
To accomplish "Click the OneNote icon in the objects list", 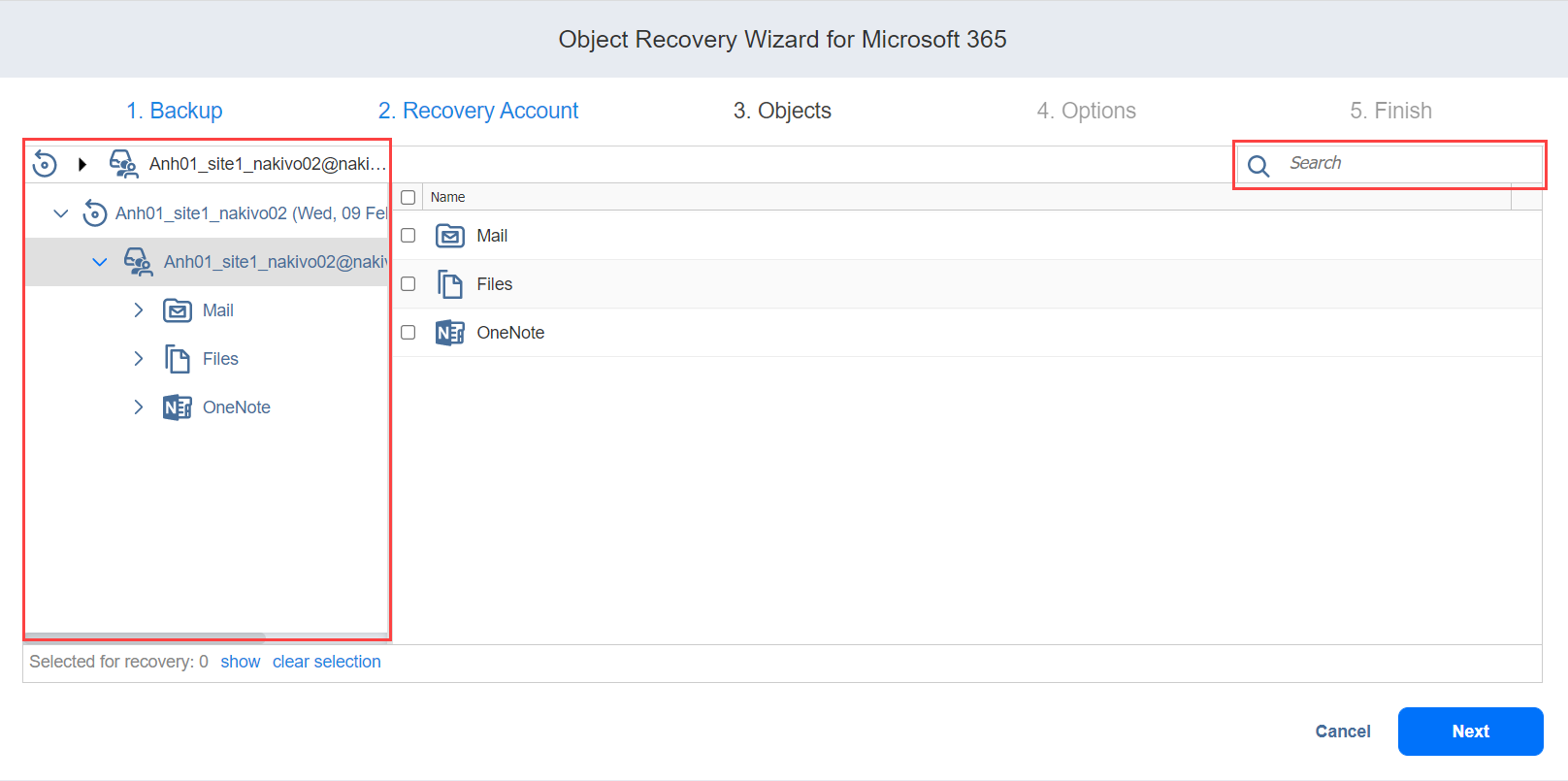I will pyautogui.click(x=450, y=333).
